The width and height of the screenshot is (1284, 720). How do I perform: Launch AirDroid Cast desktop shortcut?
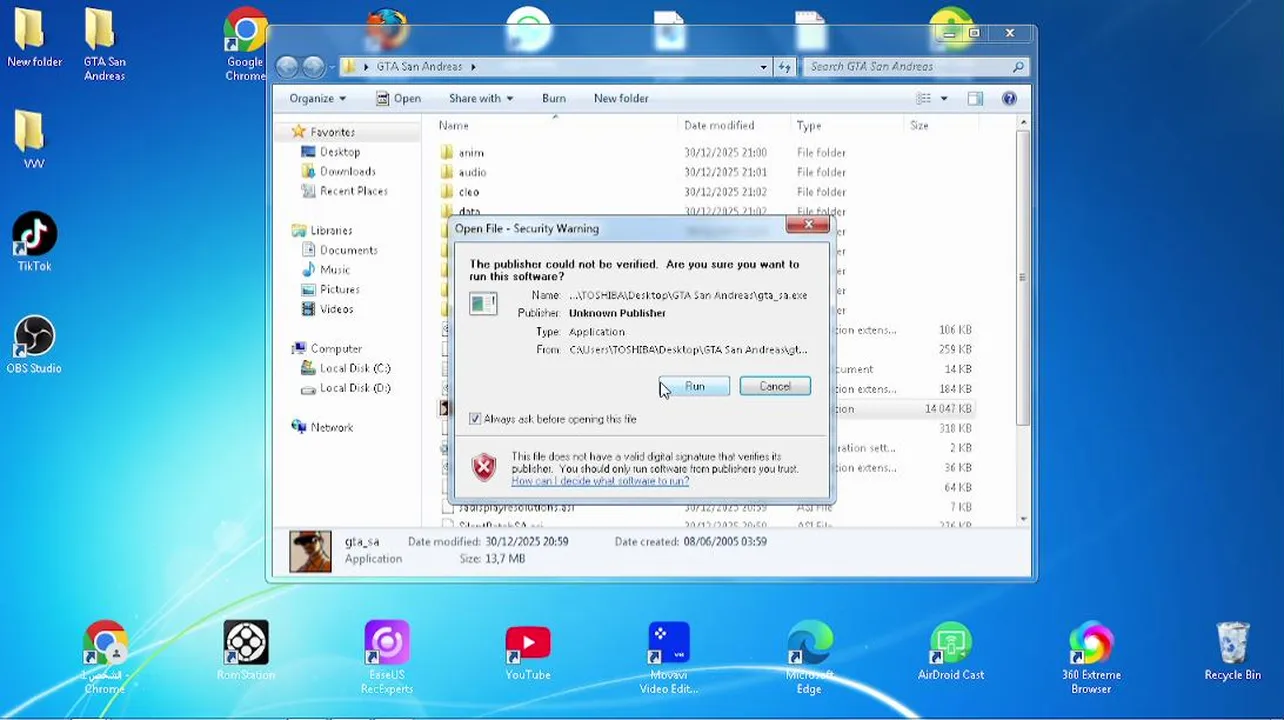point(951,650)
